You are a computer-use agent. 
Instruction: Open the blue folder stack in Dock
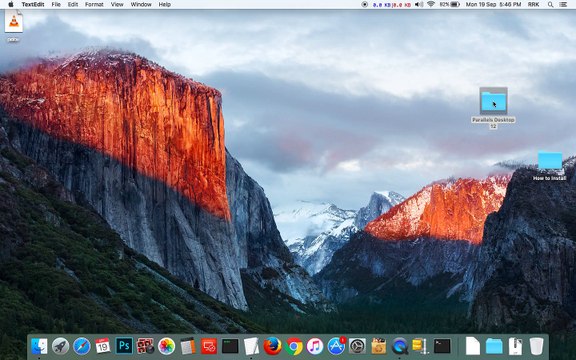[494, 346]
